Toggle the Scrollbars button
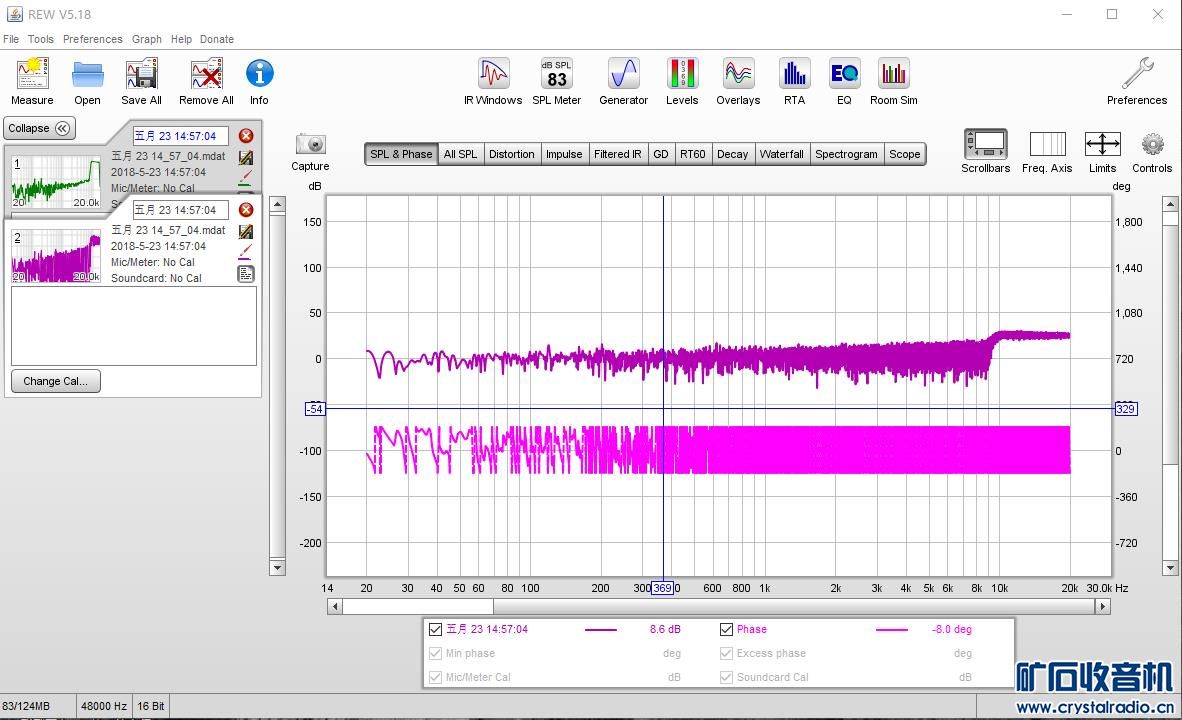1182x720 pixels. (x=985, y=145)
